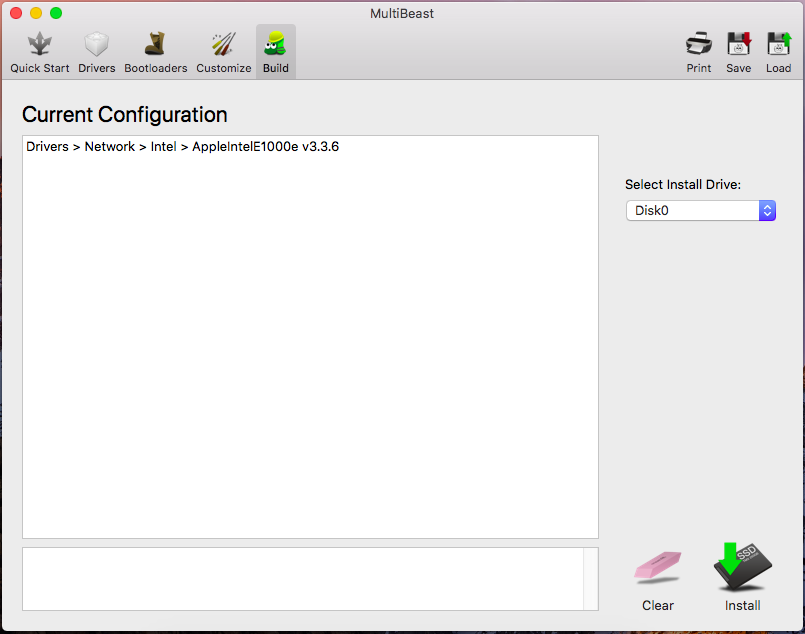The width and height of the screenshot is (805, 634).
Task: Print the current configuration
Action: 699,52
